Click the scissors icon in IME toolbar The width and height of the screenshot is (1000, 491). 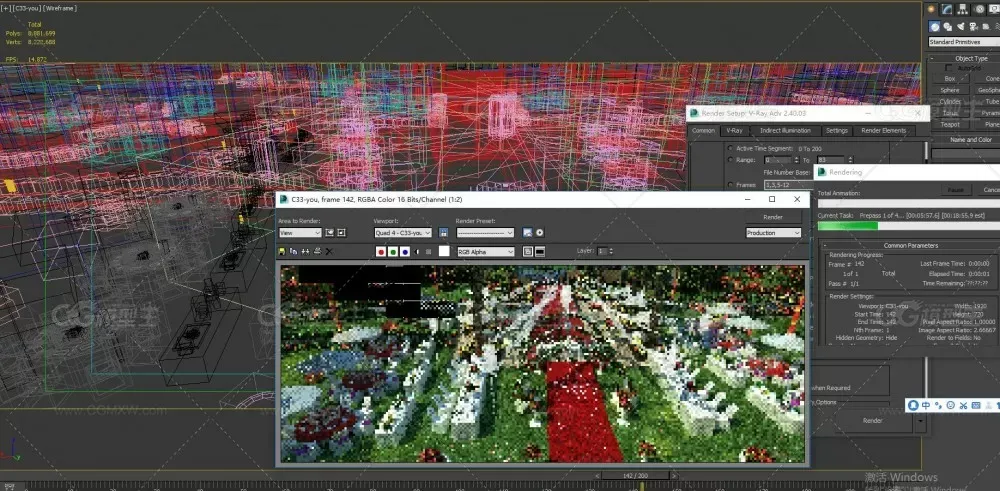tap(963, 405)
